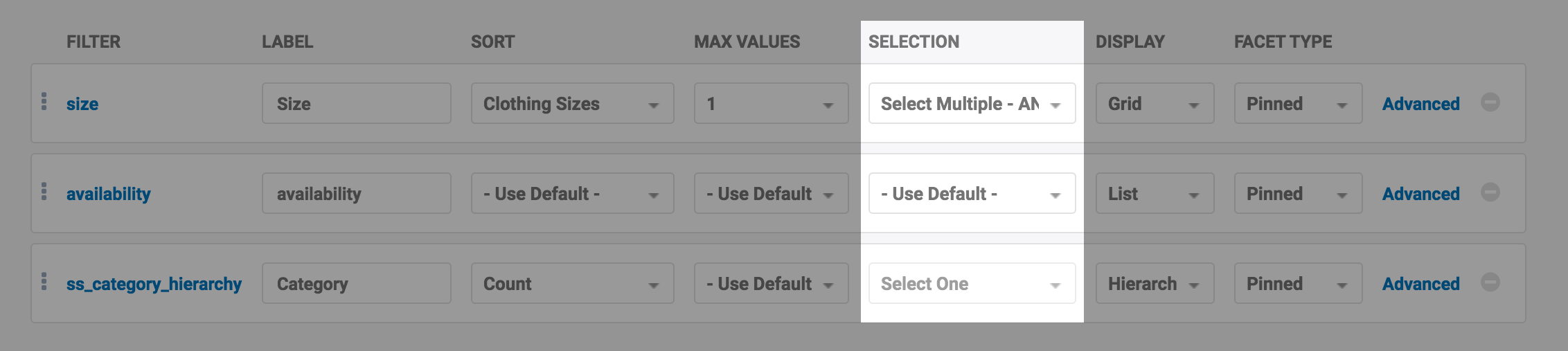Open availability row's Selection Use Default dropdown
Screen dimensions: 1568x351
click(x=972, y=194)
